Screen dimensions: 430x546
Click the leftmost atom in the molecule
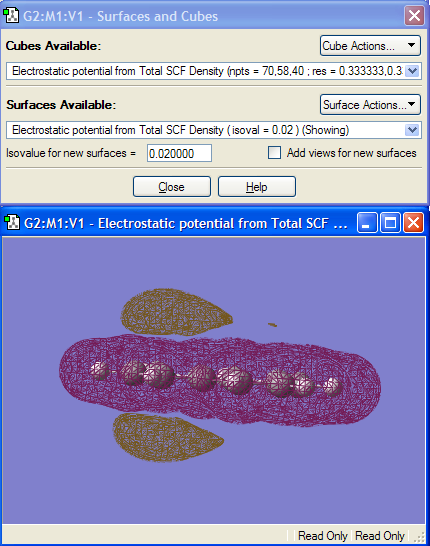tap(100, 371)
